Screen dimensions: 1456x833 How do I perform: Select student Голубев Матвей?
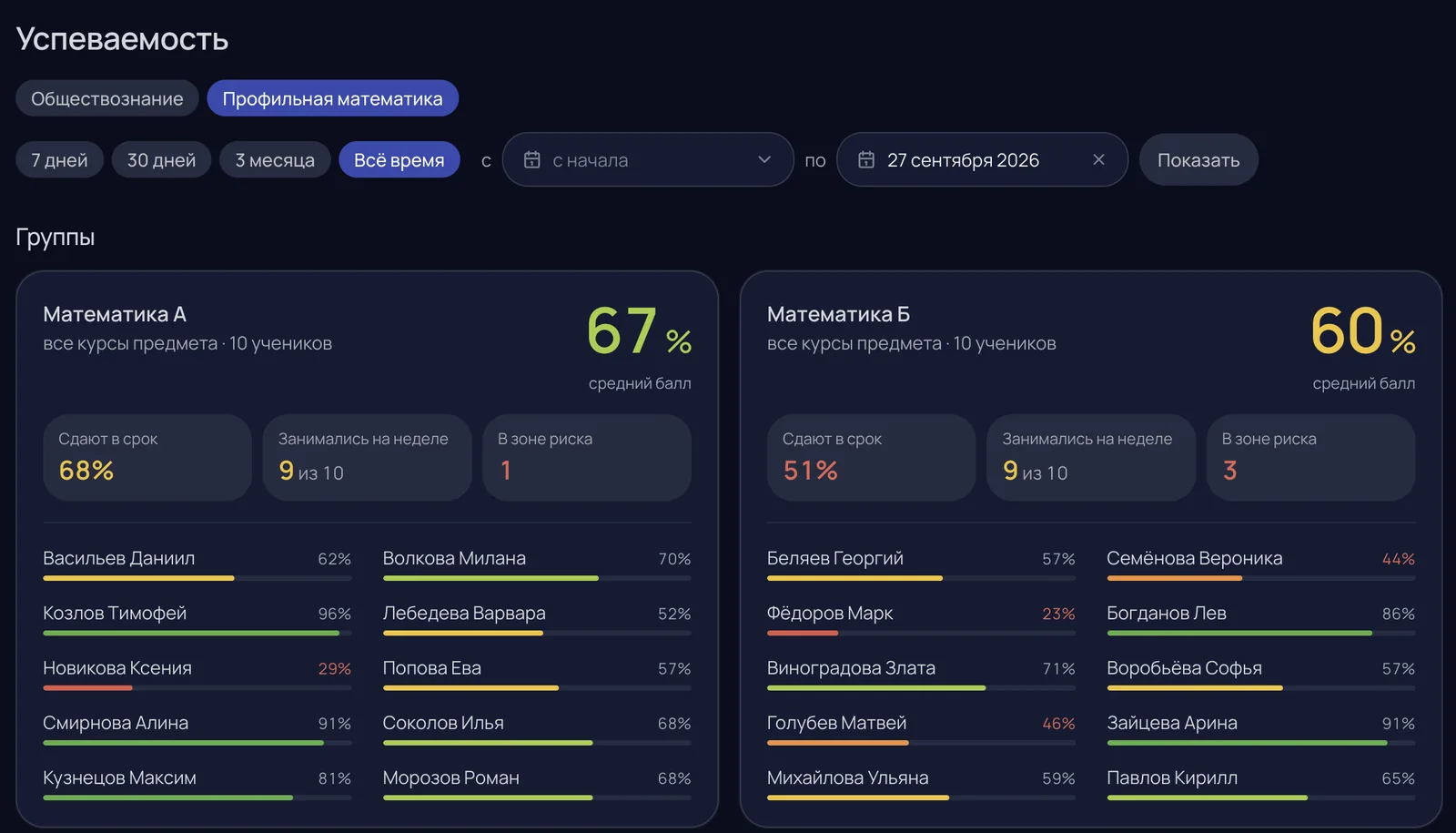(921, 728)
